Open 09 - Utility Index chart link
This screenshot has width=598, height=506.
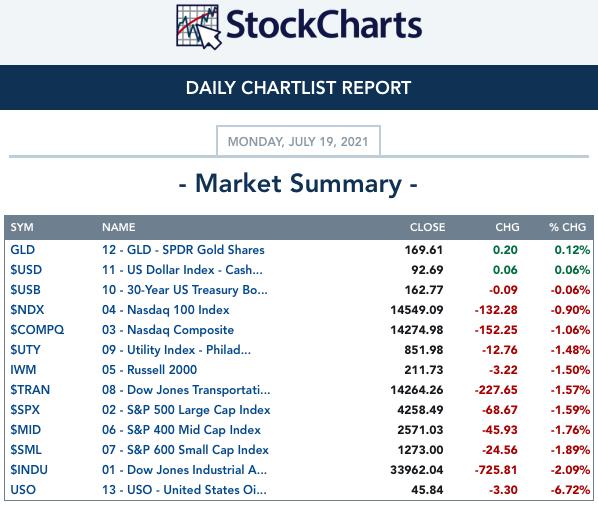[x=176, y=350]
